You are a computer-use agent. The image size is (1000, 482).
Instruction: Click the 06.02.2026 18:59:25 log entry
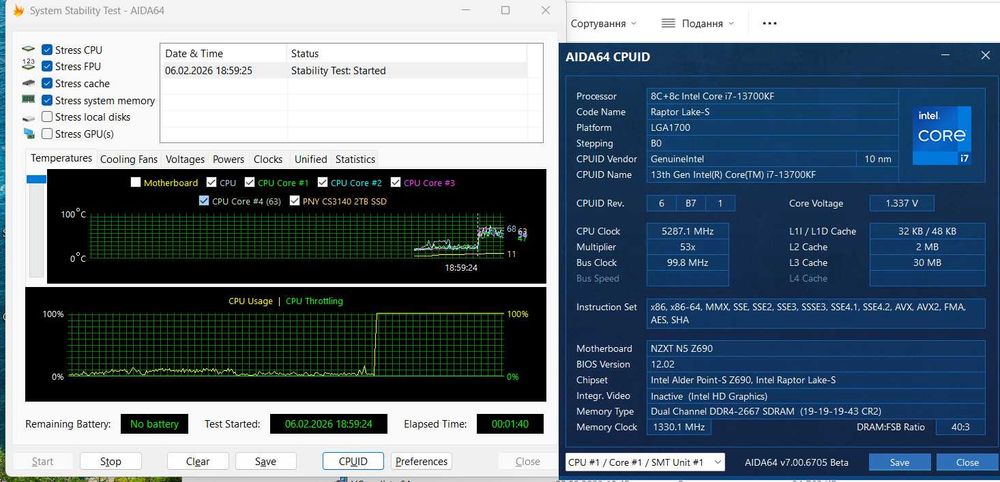(x=209, y=71)
